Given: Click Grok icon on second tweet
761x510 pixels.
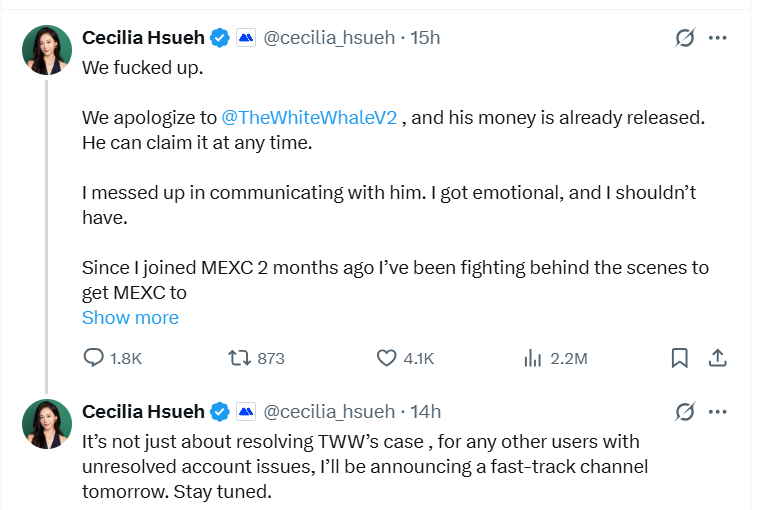Looking at the screenshot, I should (685, 411).
